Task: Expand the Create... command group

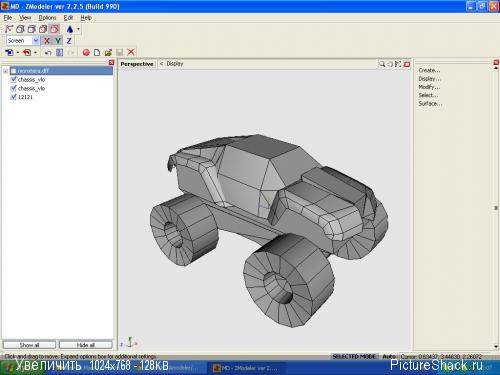Action: [x=429, y=70]
